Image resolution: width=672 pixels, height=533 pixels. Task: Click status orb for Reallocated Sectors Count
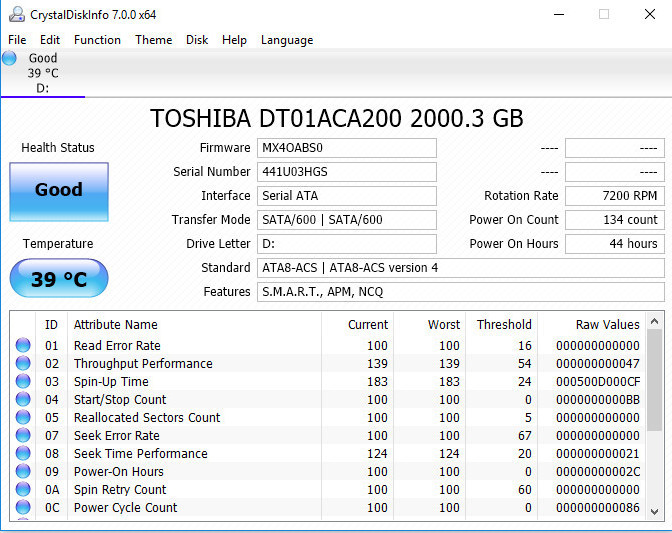[23, 417]
